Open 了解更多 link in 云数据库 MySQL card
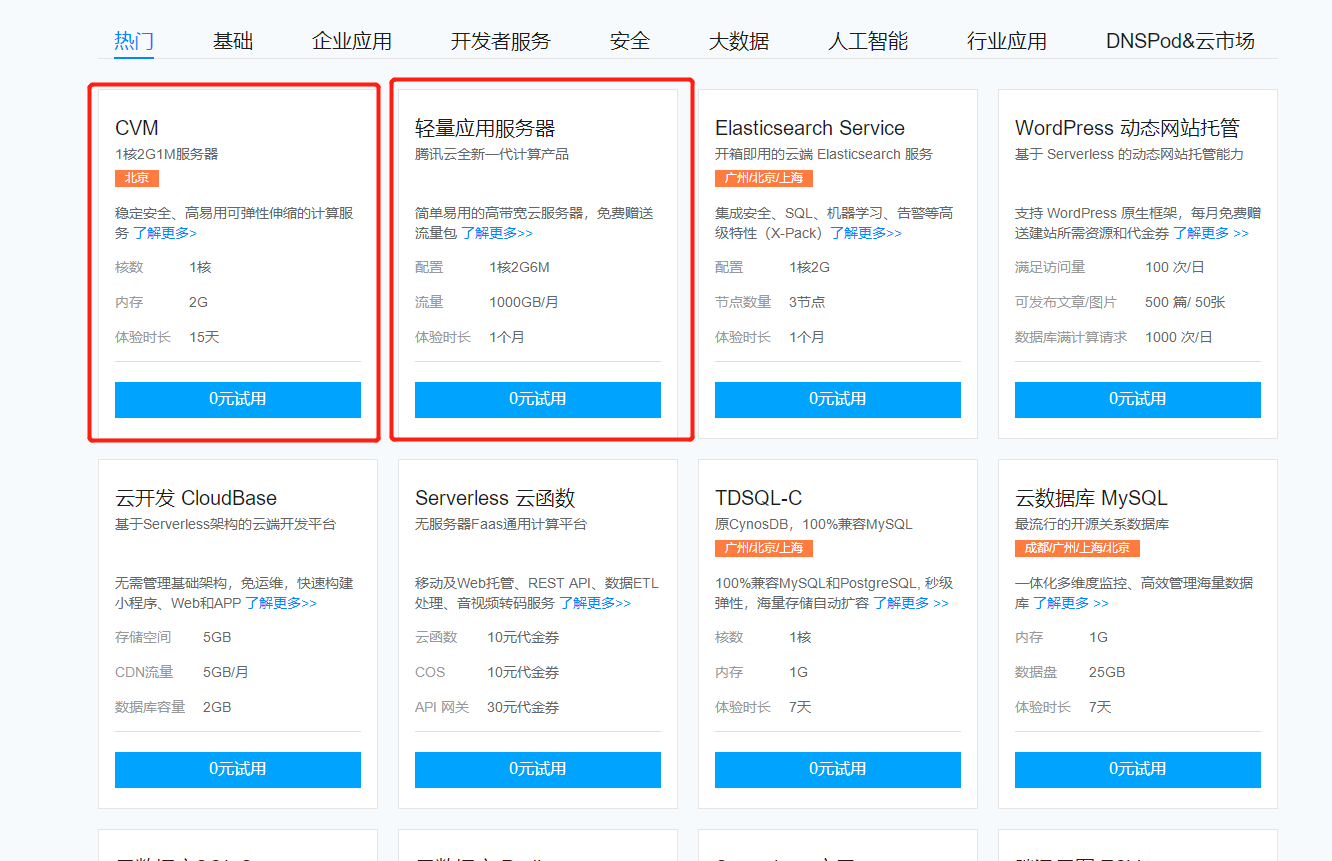Screen dimensions: 1332x861 point(1071,603)
